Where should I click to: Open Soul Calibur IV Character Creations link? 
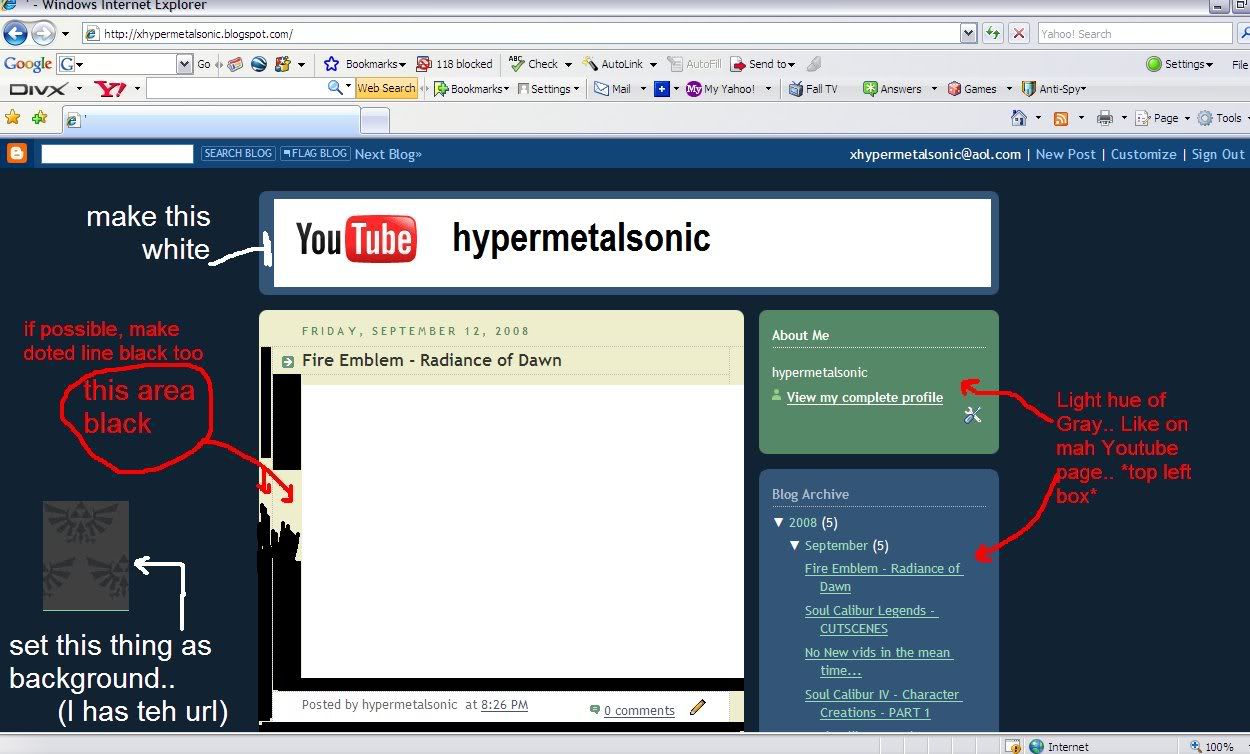pyautogui.click(x=883, y=703)
